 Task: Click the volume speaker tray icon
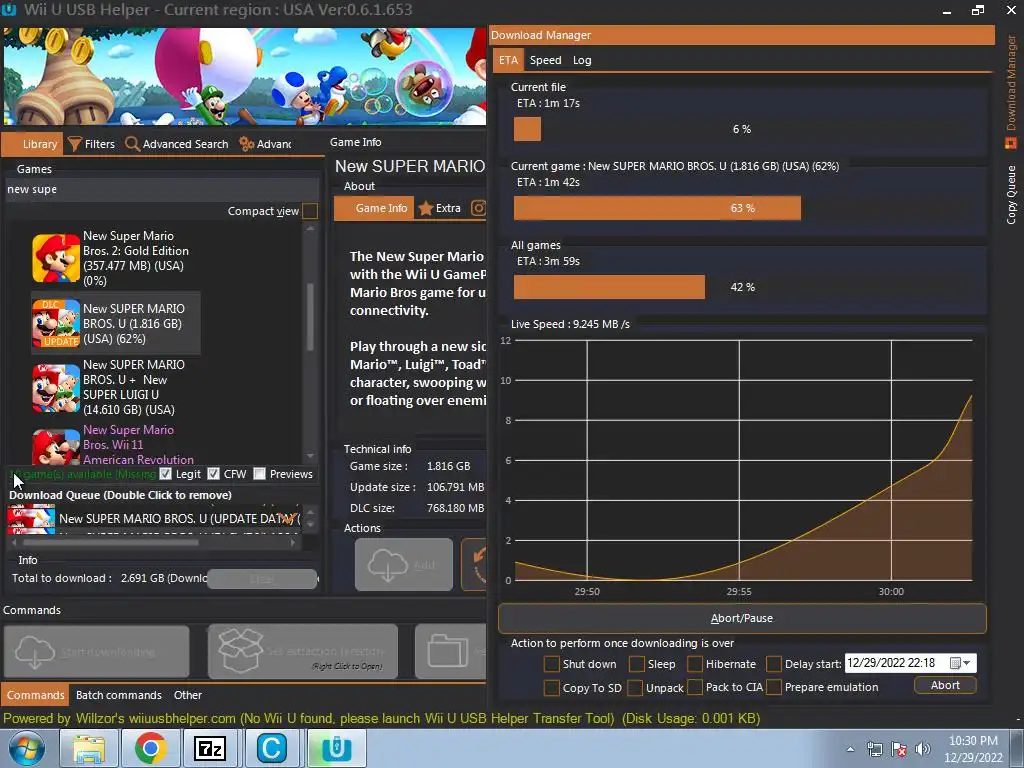[x=923, y=749]
